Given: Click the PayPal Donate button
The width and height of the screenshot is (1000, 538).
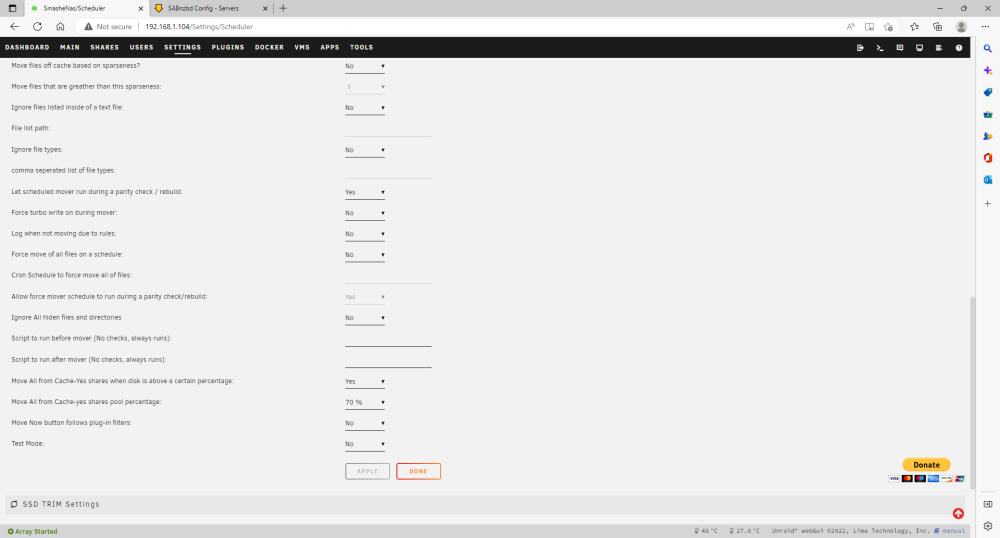Looking at the screenshot, I should coord(926,465).
